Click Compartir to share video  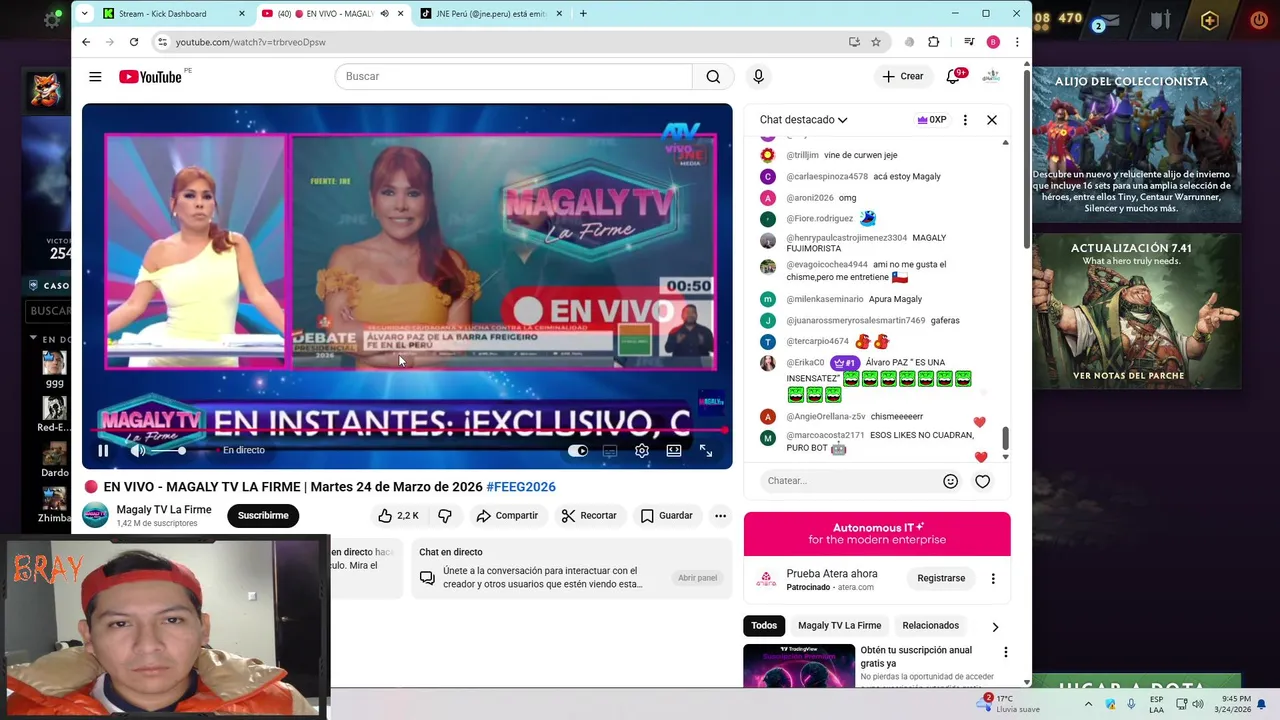click(x=507, y=516)
